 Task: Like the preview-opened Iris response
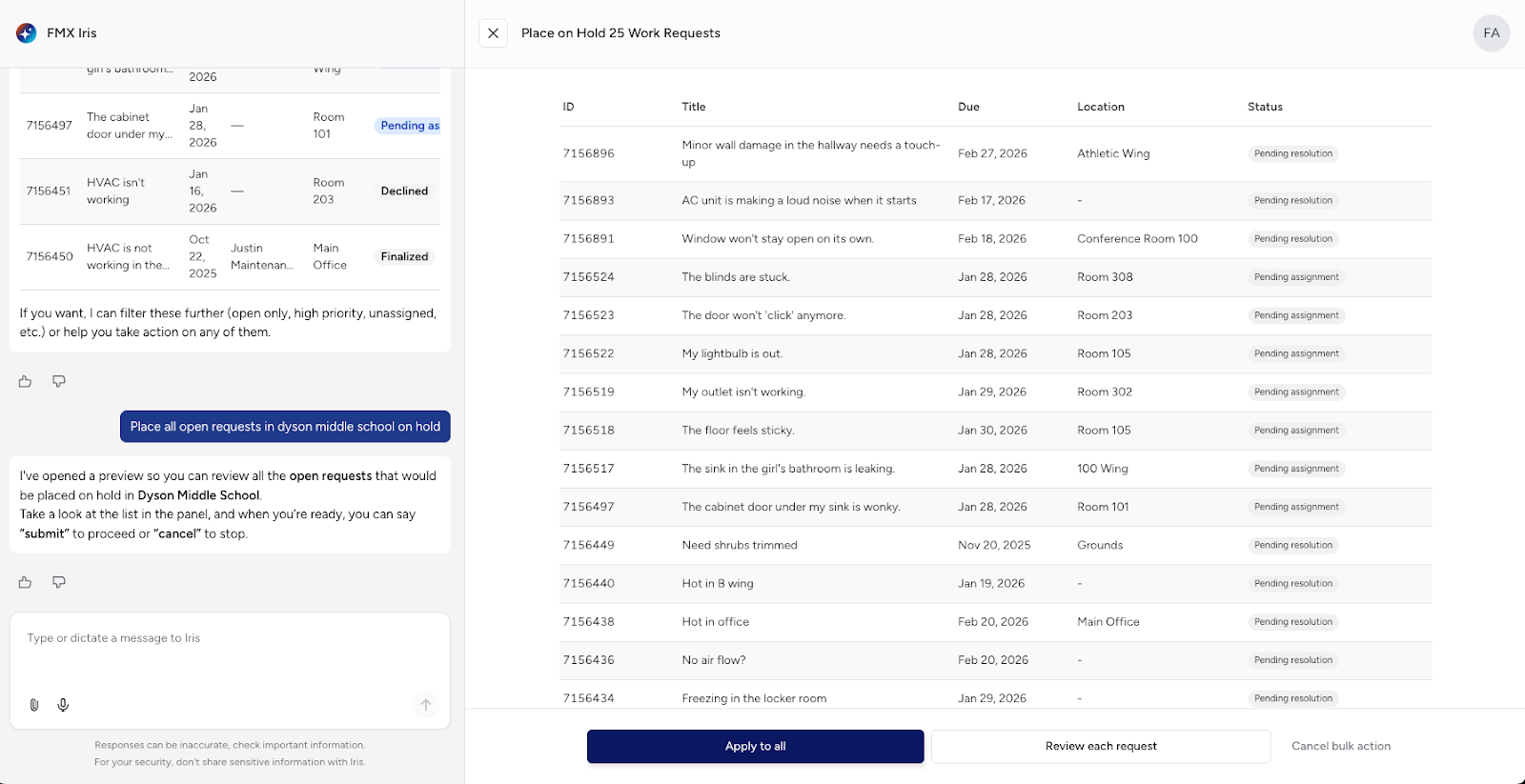(x=25, y=583)
